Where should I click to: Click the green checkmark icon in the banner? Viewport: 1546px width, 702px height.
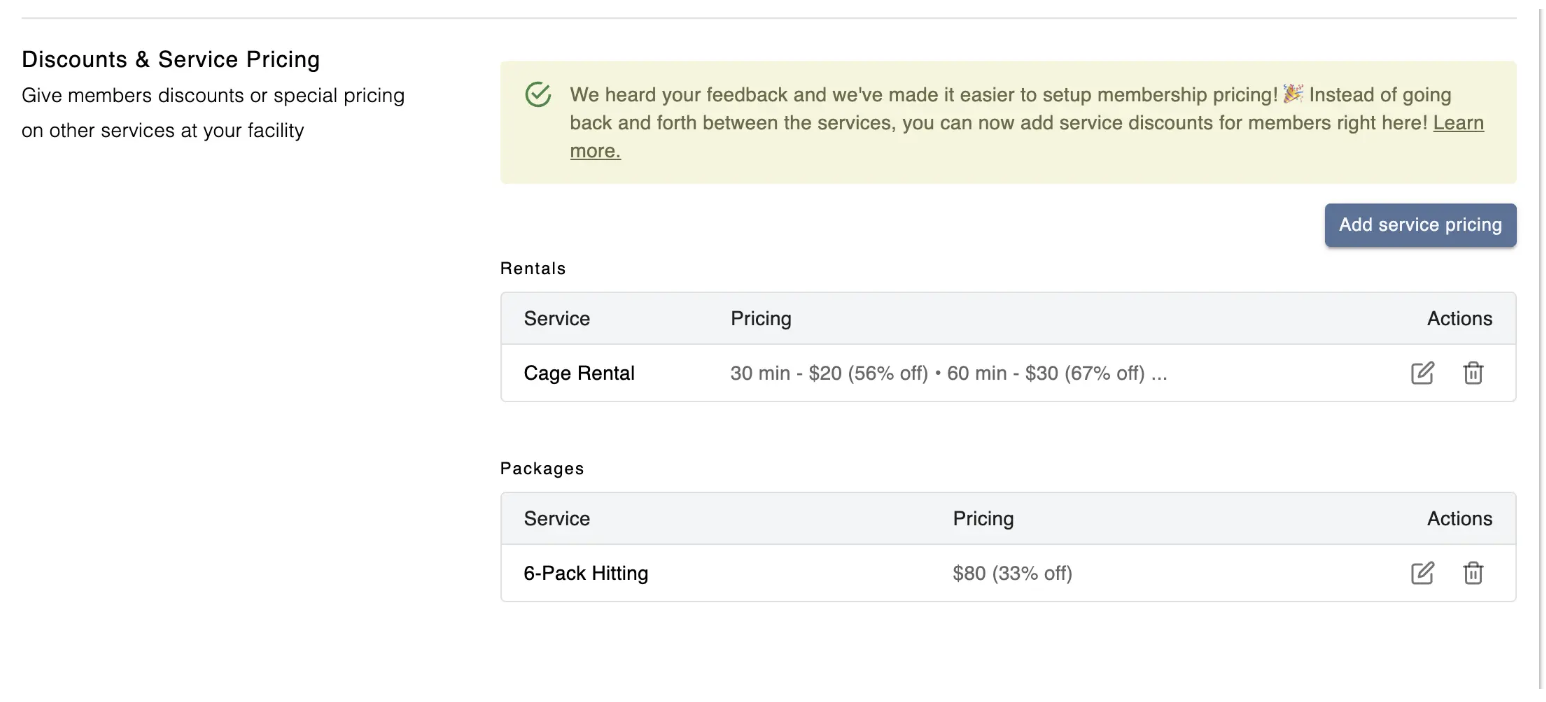(538, 95)
